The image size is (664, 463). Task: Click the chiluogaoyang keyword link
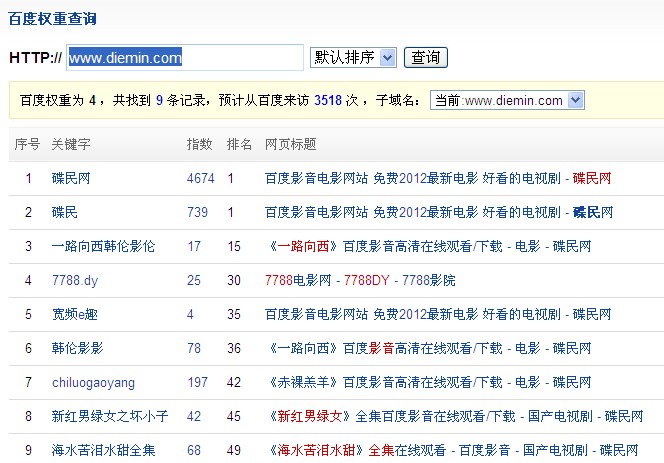point(93,382)
